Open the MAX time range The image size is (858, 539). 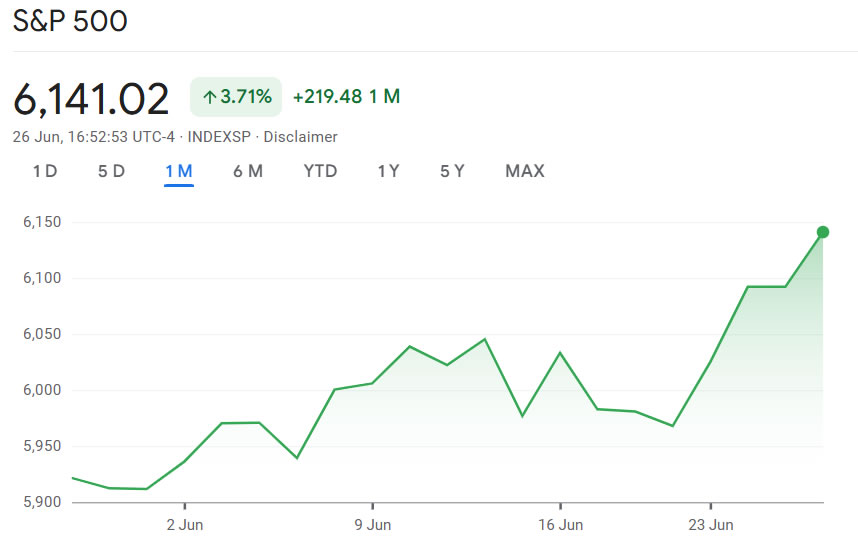525,171
